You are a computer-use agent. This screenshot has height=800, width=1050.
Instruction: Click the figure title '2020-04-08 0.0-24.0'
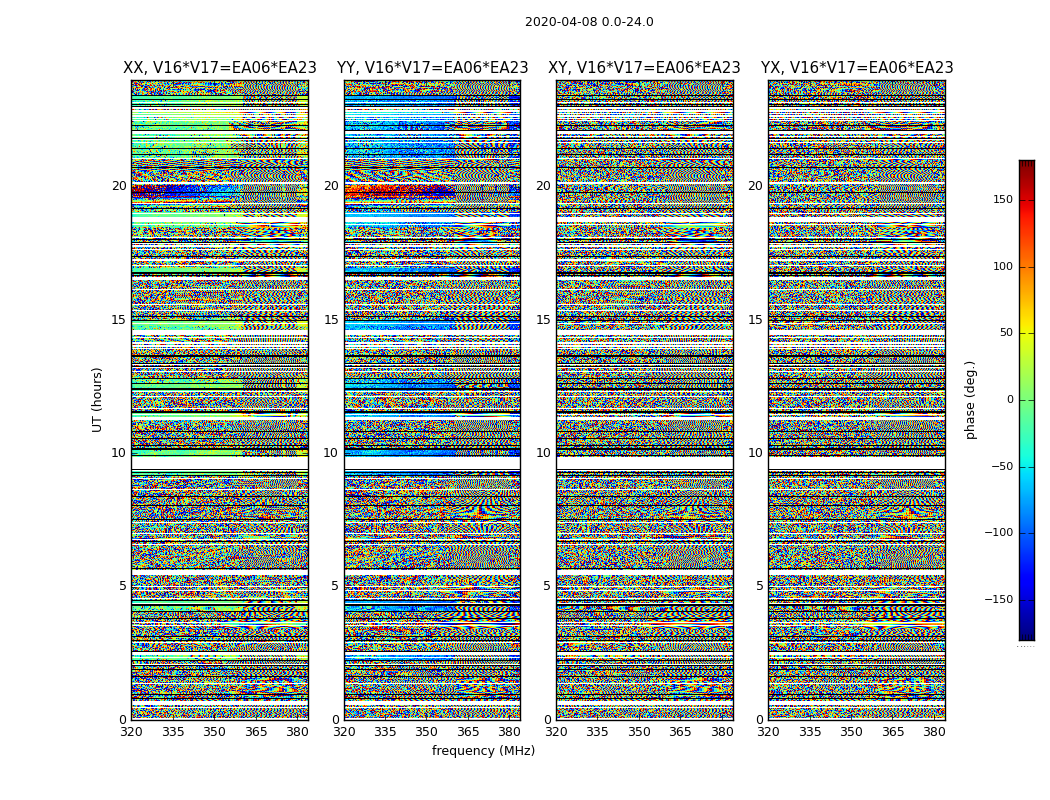(589, 22)
